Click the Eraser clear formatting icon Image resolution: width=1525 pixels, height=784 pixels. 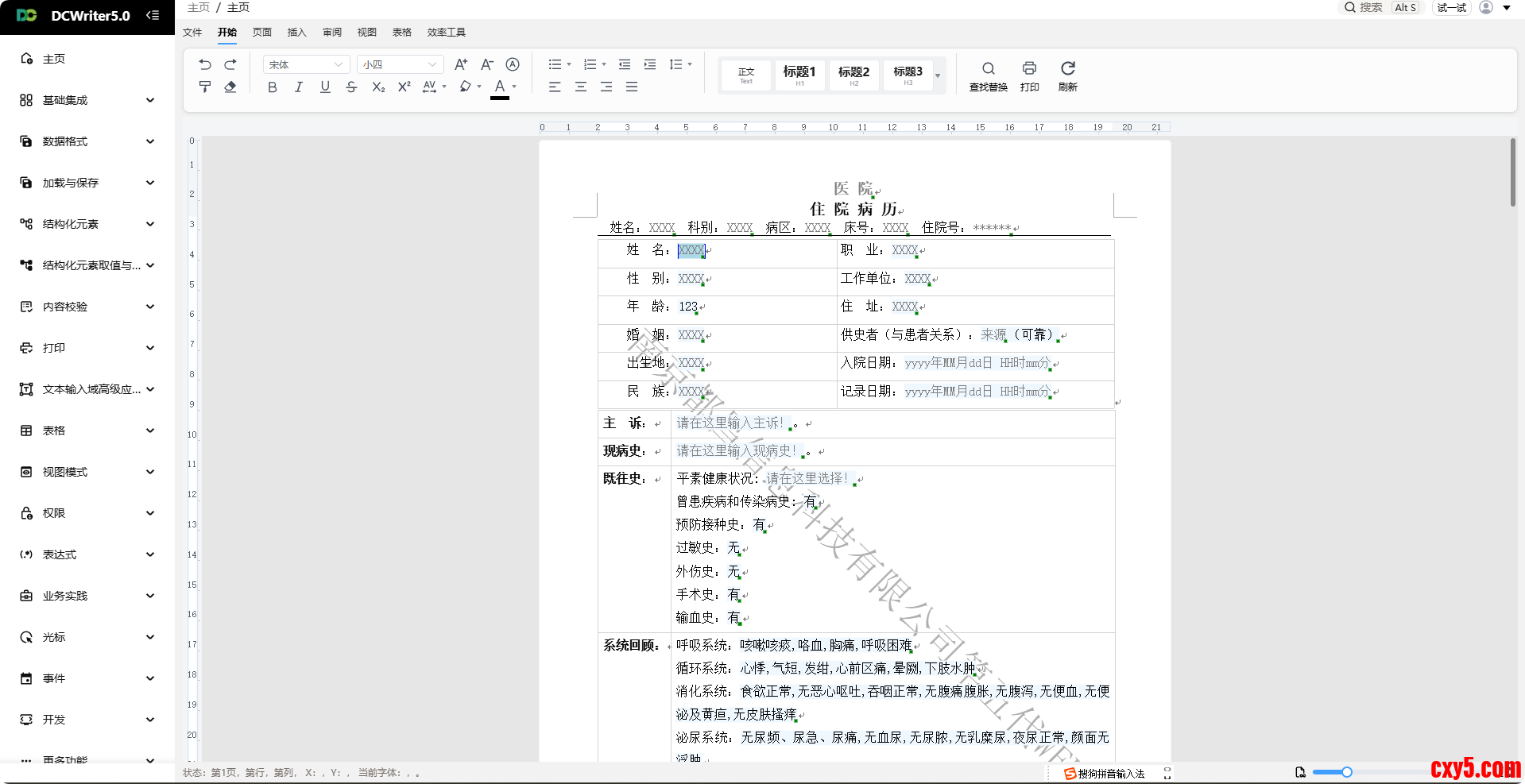(x=230, y=87)
